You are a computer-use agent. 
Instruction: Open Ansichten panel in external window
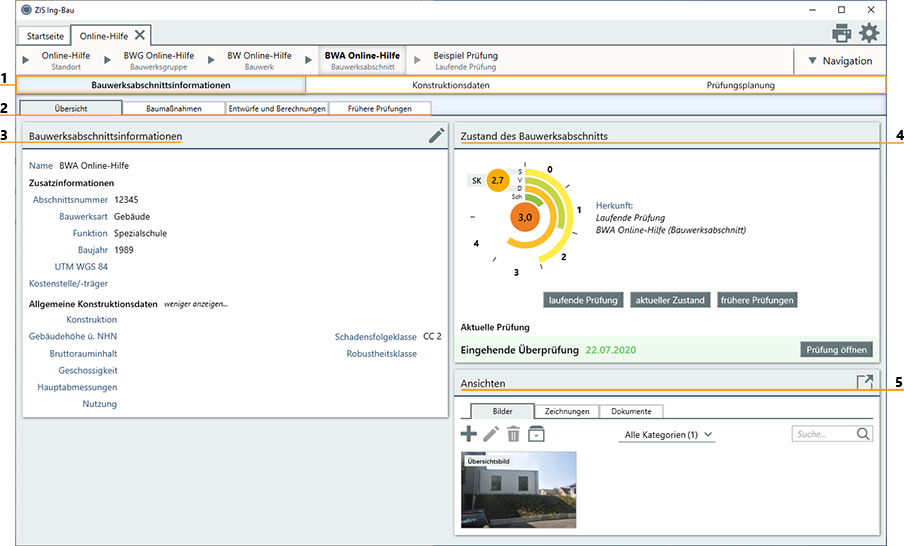point(865,382)
